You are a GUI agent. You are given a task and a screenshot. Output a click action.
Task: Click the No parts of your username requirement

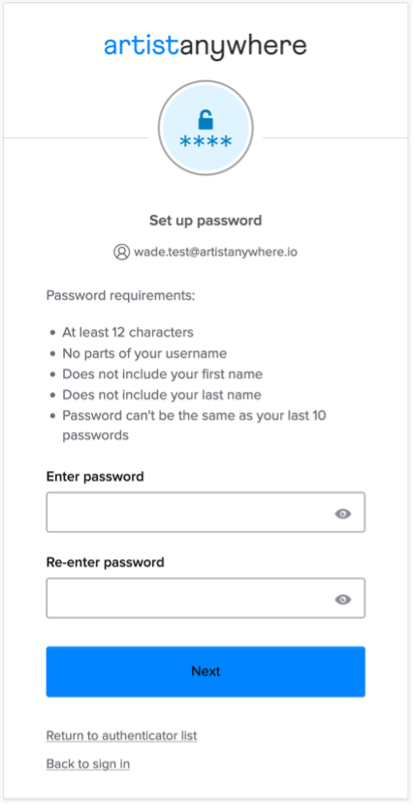click(145, 354)
